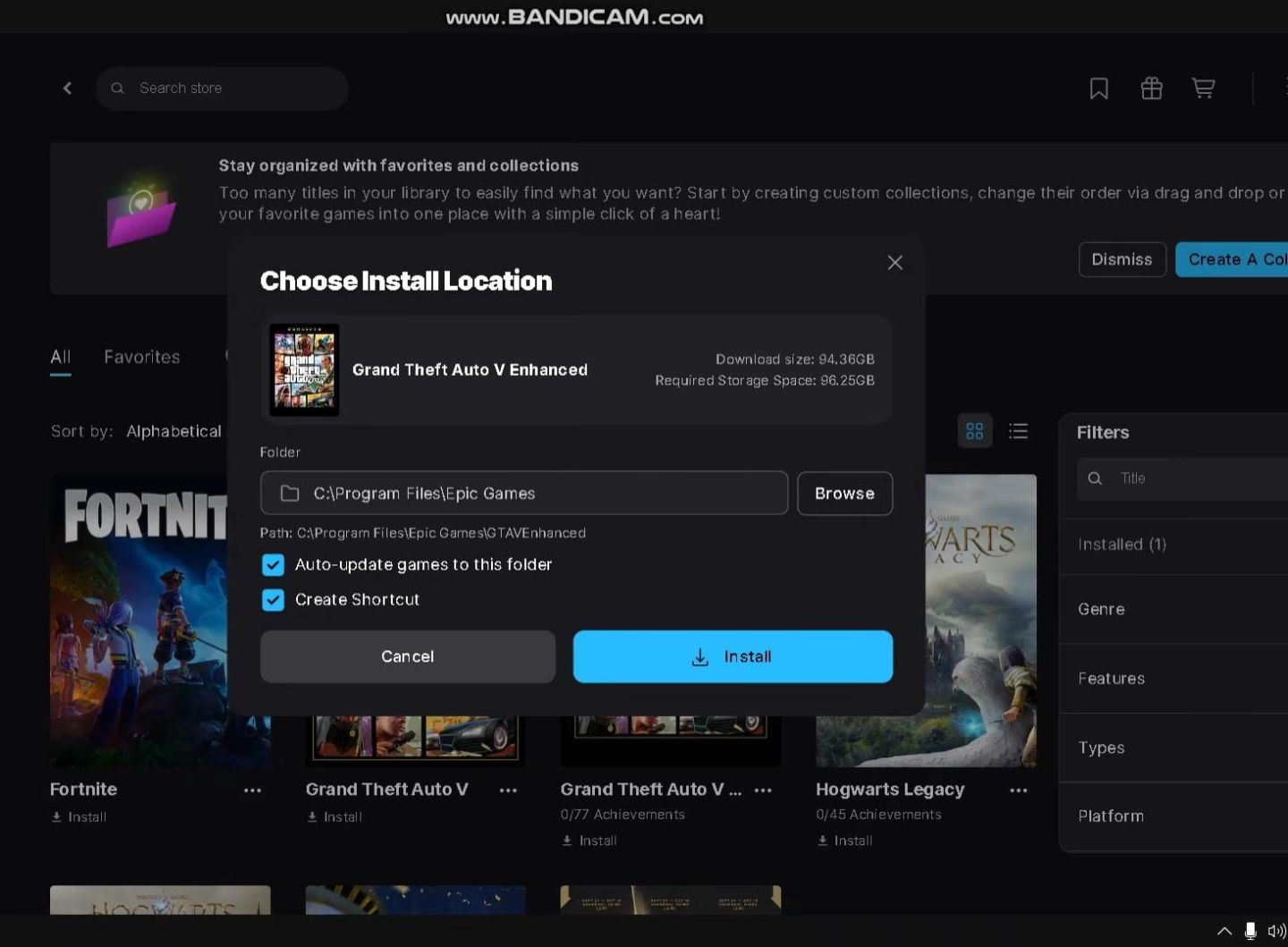Open the Hogwarts Legacy cover art thumbnail
Viewport: 1288px width, 947px height.
coord(981,621)
